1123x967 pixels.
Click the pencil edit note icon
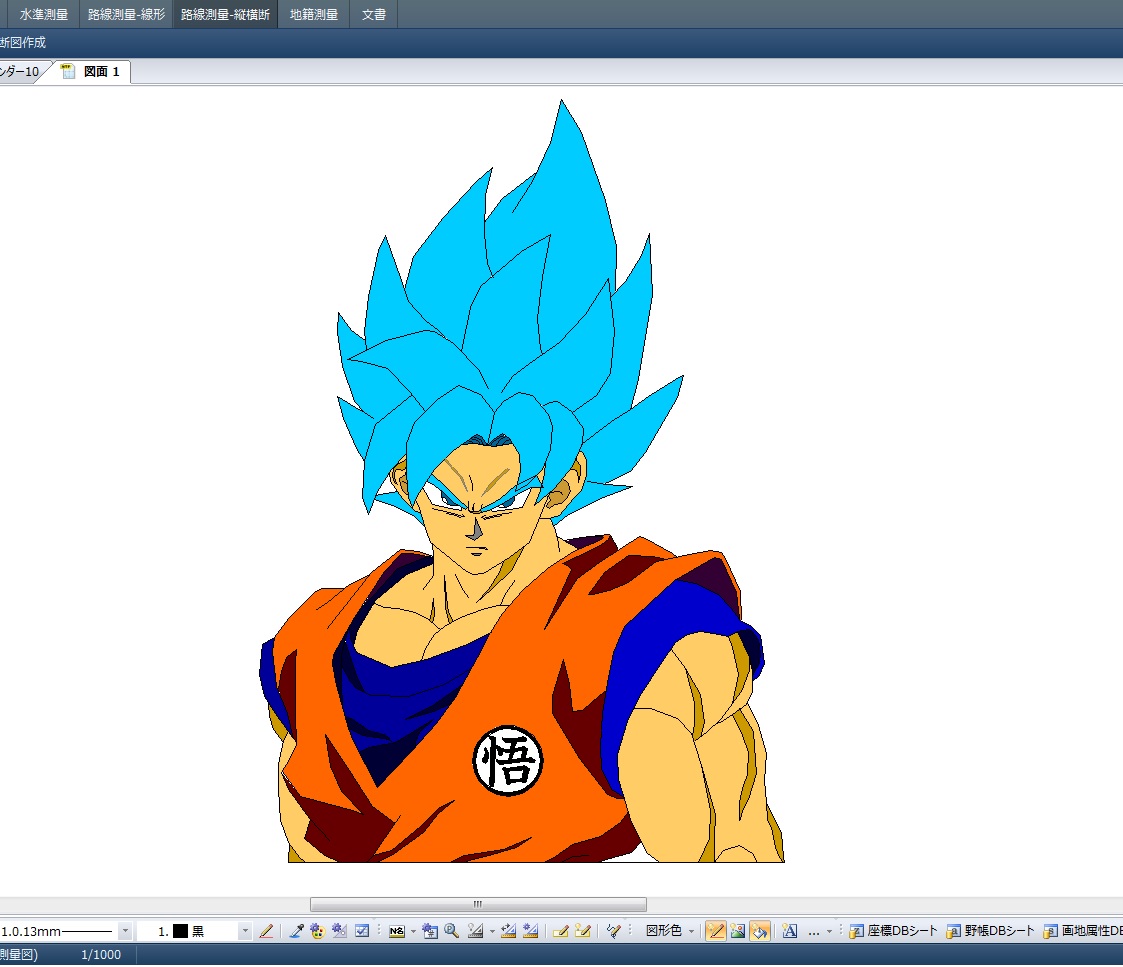click(561, 931)
